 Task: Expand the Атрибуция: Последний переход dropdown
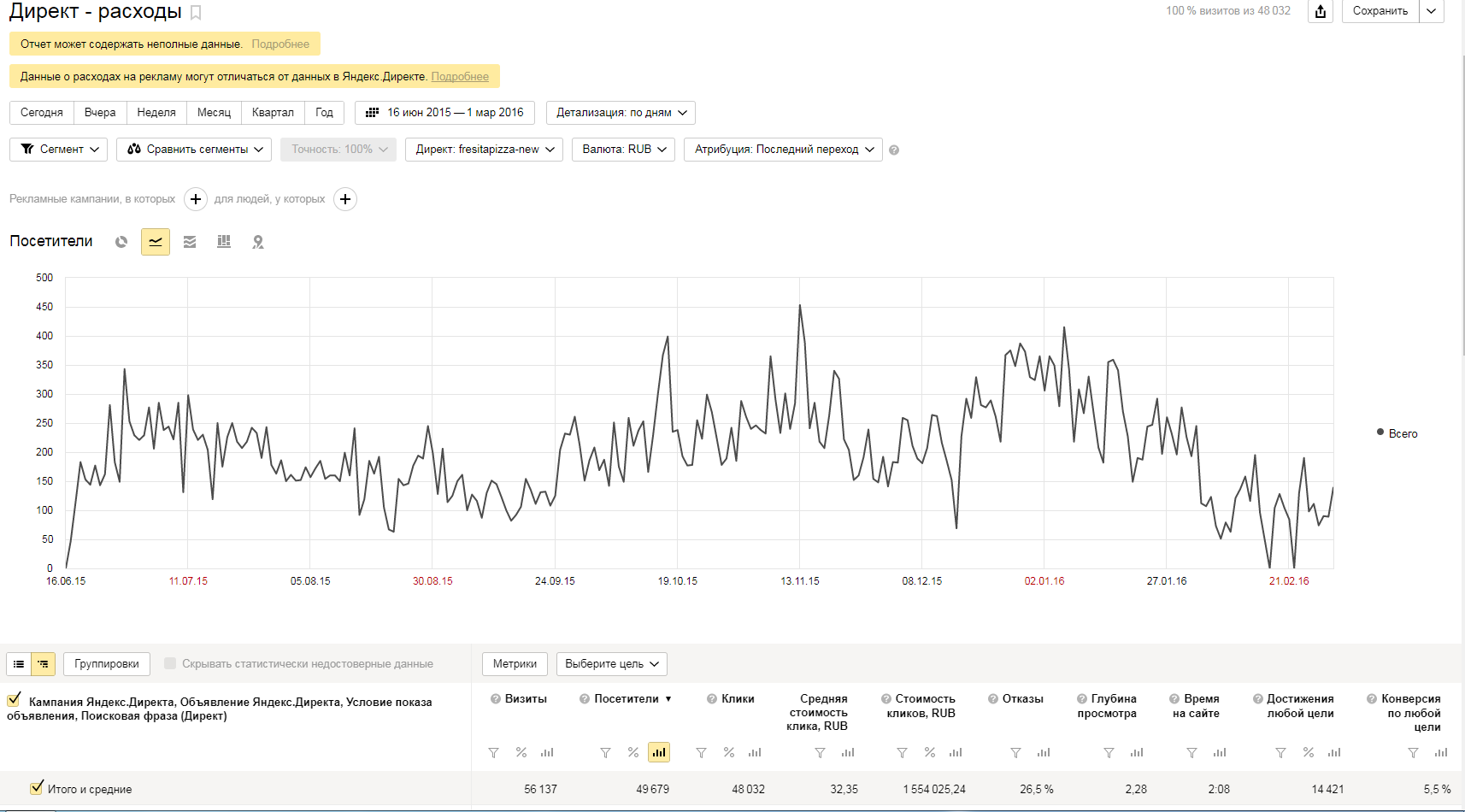(x=783, y=150)
